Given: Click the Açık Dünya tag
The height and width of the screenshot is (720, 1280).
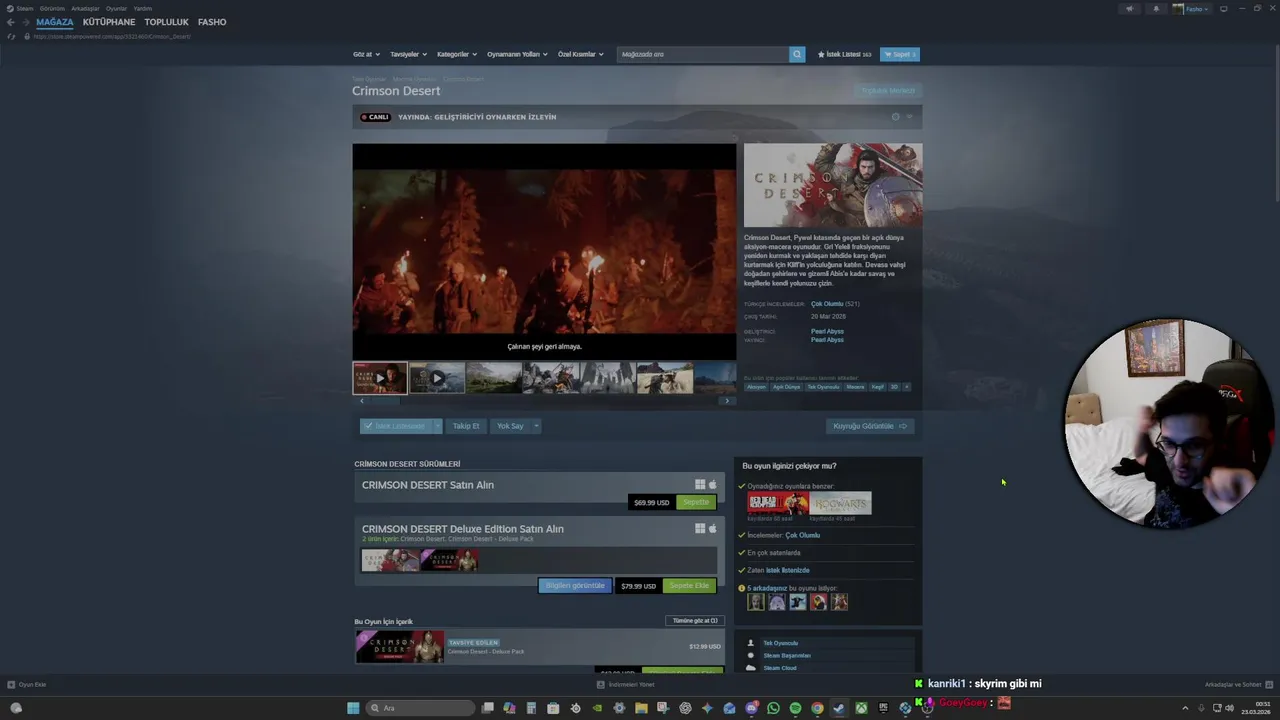Looking at the screenshot, I should tap(786, 387).
